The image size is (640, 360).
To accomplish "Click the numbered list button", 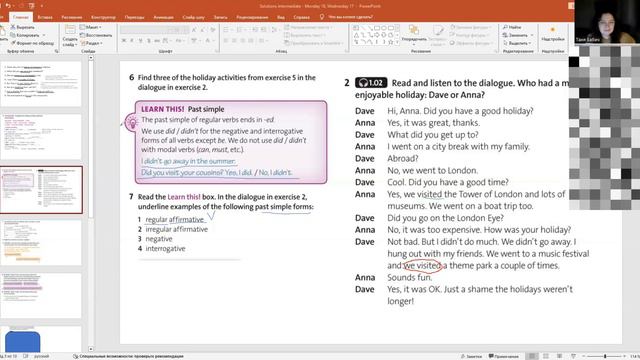I will (x=240, y=29).
